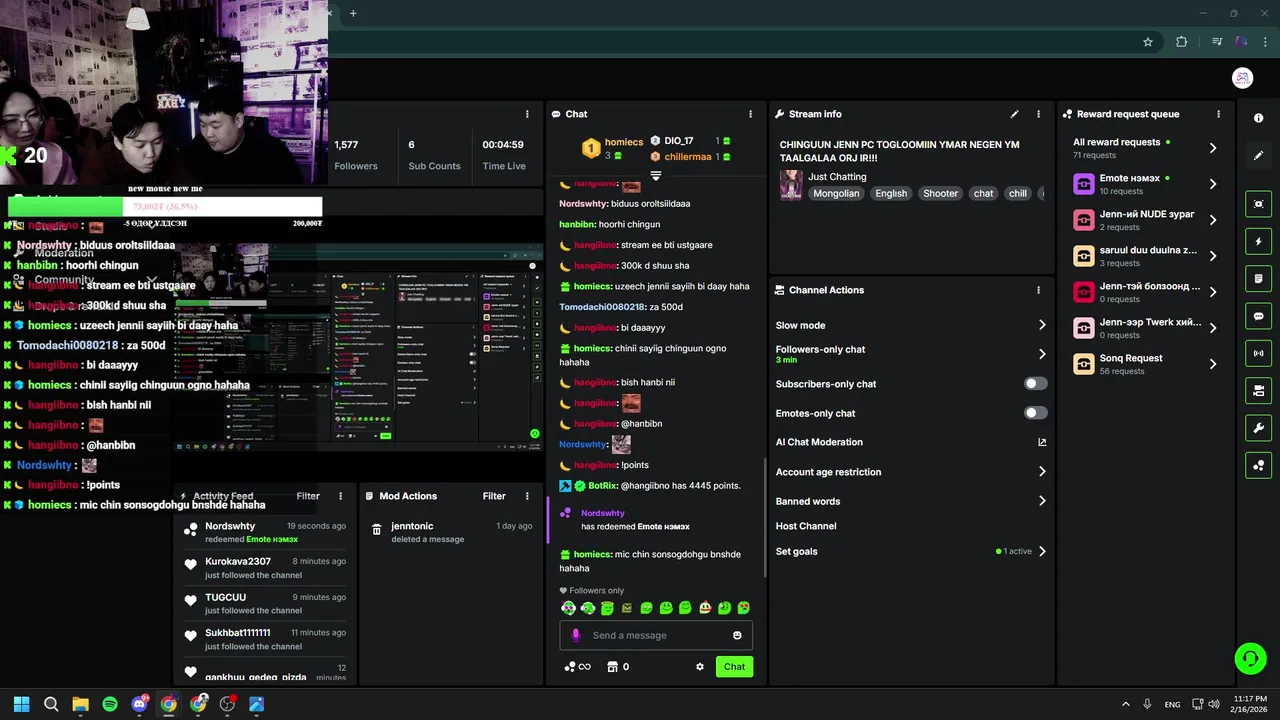Image resolution: width=1280 pixels, height=720 pixels.
Task: Click the Send a message input field
Action: (x=656, y=635)
